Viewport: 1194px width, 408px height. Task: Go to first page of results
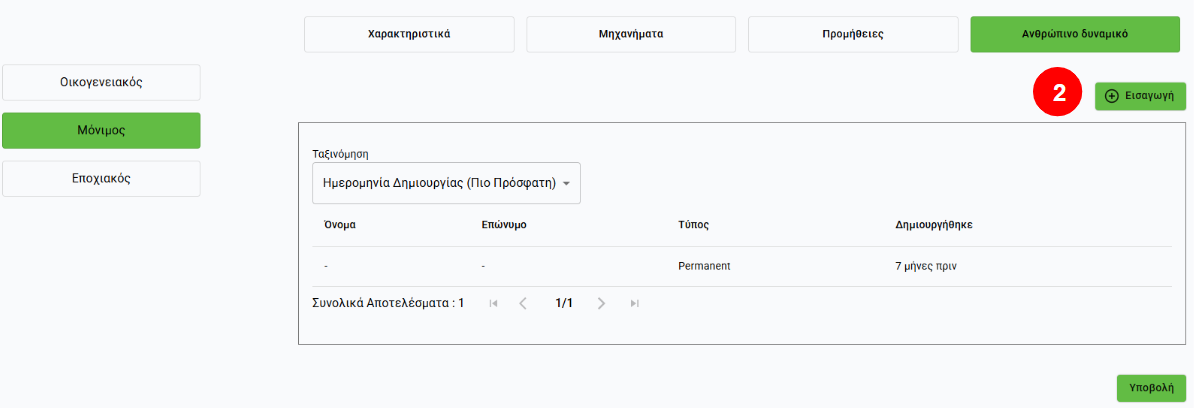click(x=493, y=303)
